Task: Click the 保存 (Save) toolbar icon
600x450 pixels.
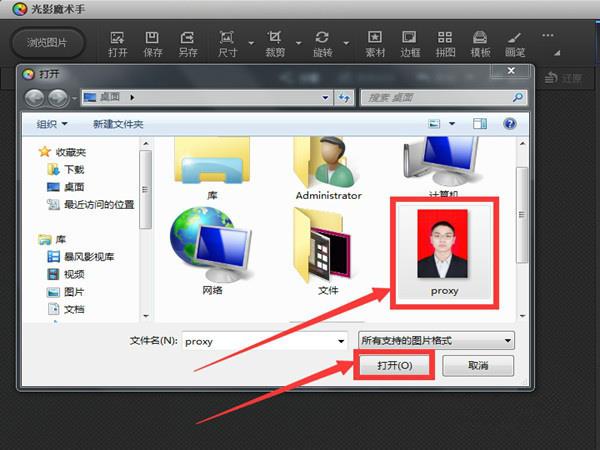Action: pyautogui.click(x=153, y=43)
